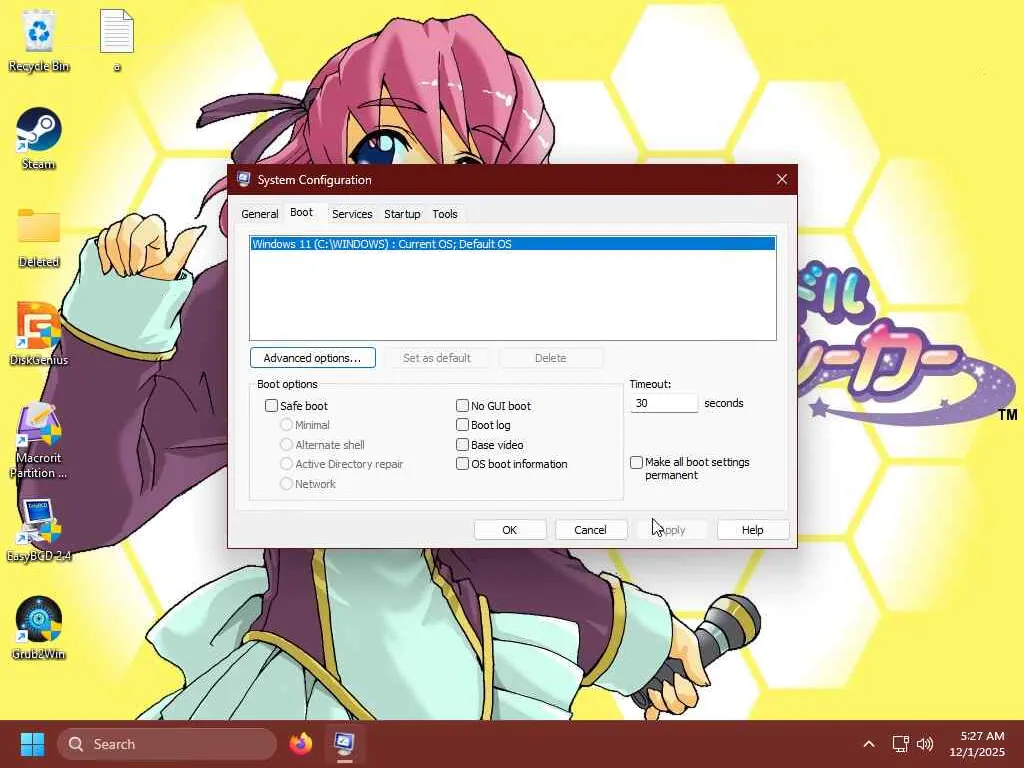Open Help for System Configuration
Screen dimensions: 1024x768
point(752,530)
